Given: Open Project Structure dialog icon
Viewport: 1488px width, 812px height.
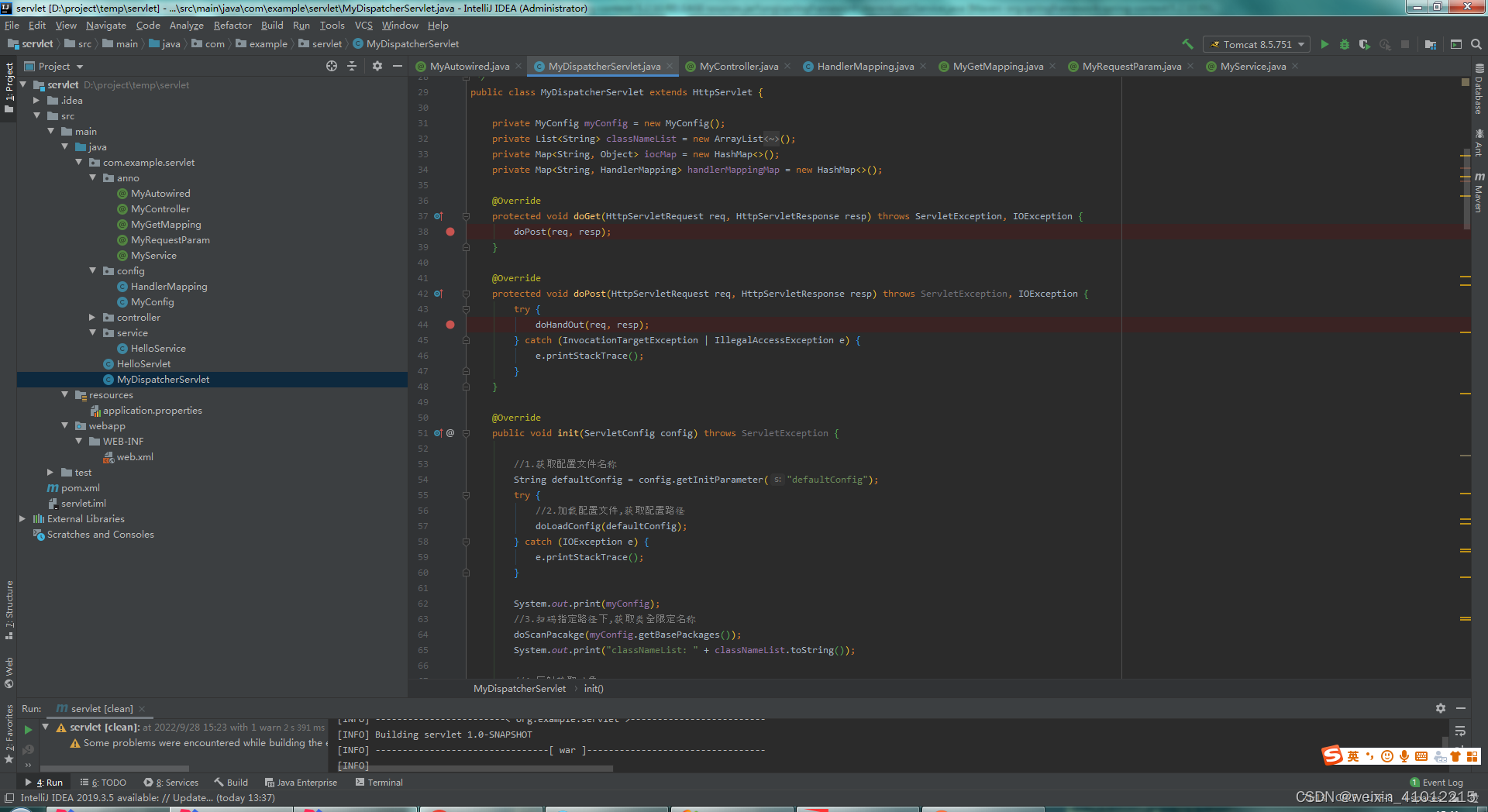Looking at the screenshot, I should tap(1431, 44).
